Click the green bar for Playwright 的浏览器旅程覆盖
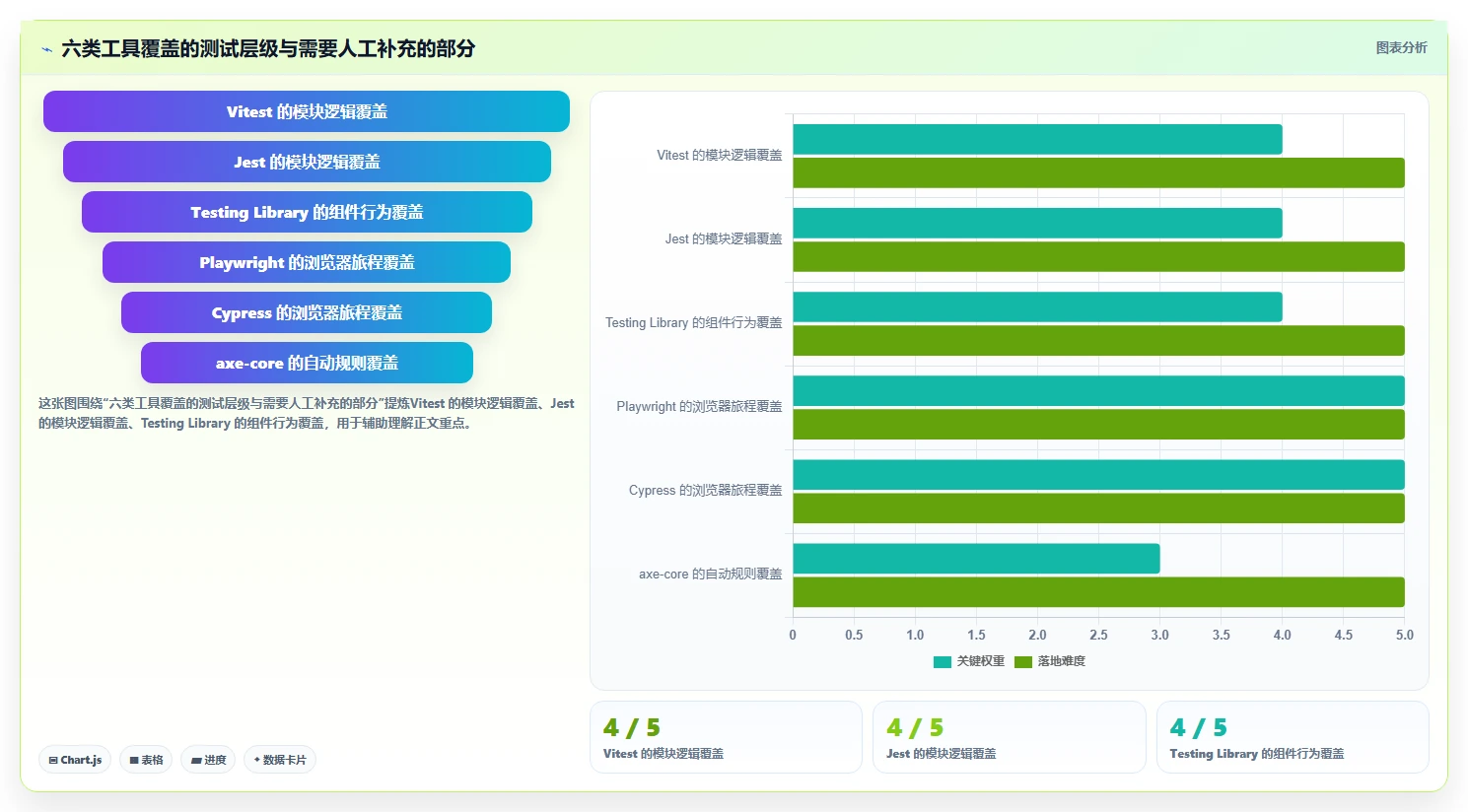The width and height of the screenshot is (1468, 812). click(x=1098, y=424)
